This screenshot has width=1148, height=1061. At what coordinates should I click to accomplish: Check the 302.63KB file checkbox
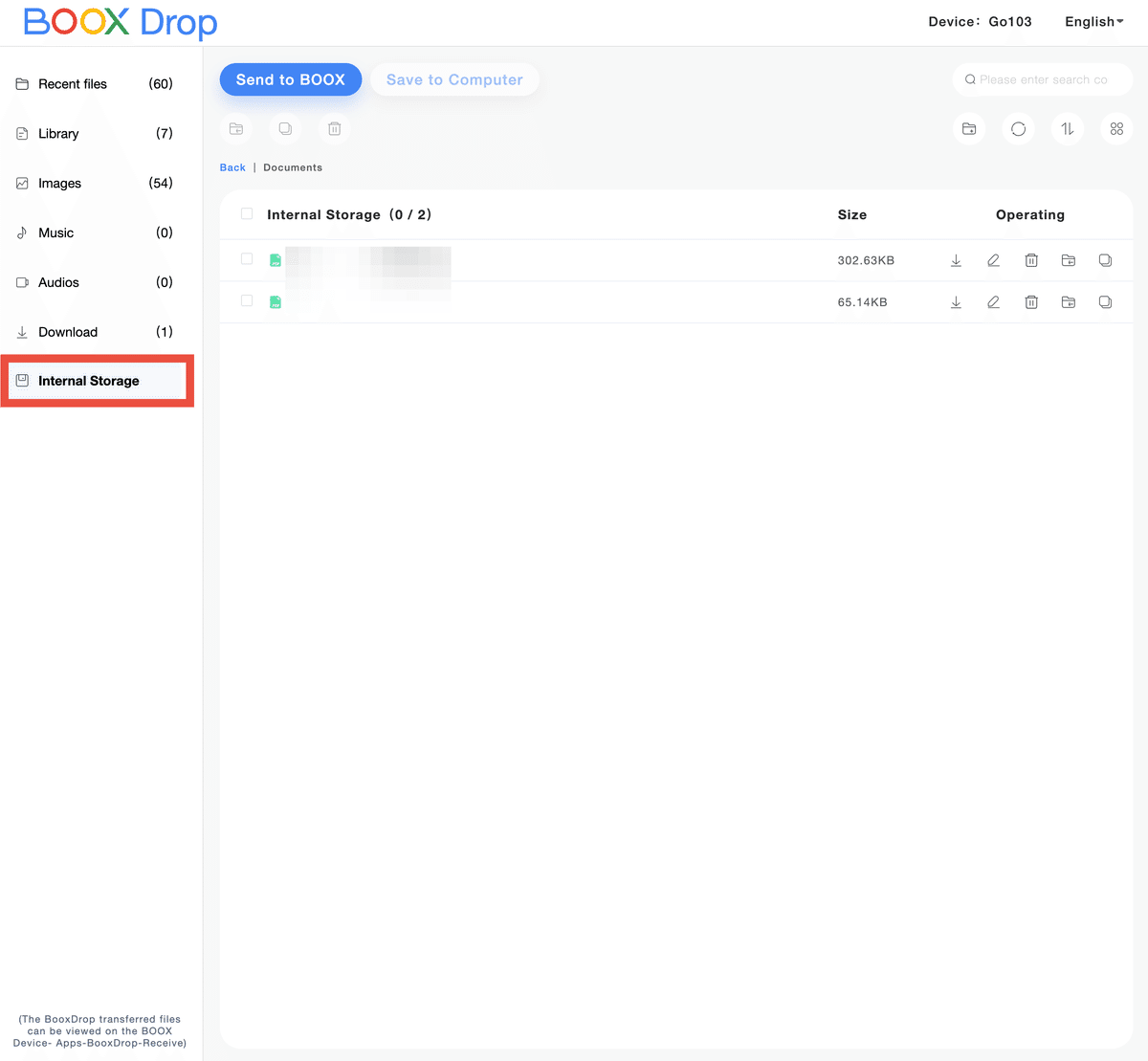pos(247,259)
